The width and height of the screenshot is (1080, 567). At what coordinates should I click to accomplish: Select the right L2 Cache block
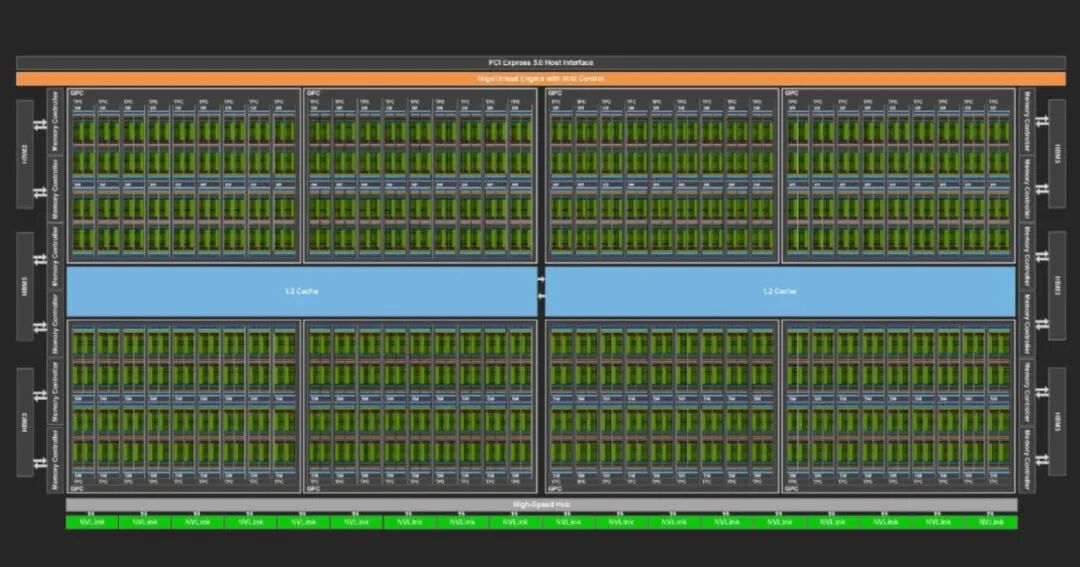click(x=780, y=291)
